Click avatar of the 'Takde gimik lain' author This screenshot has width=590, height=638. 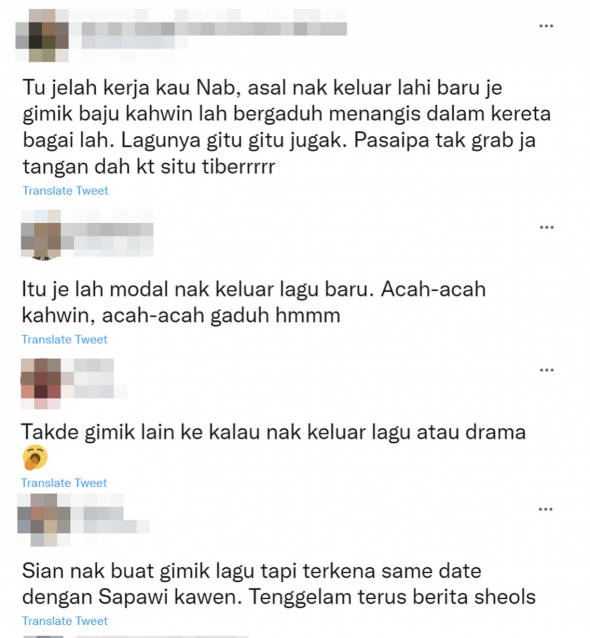tap(41, 383)
